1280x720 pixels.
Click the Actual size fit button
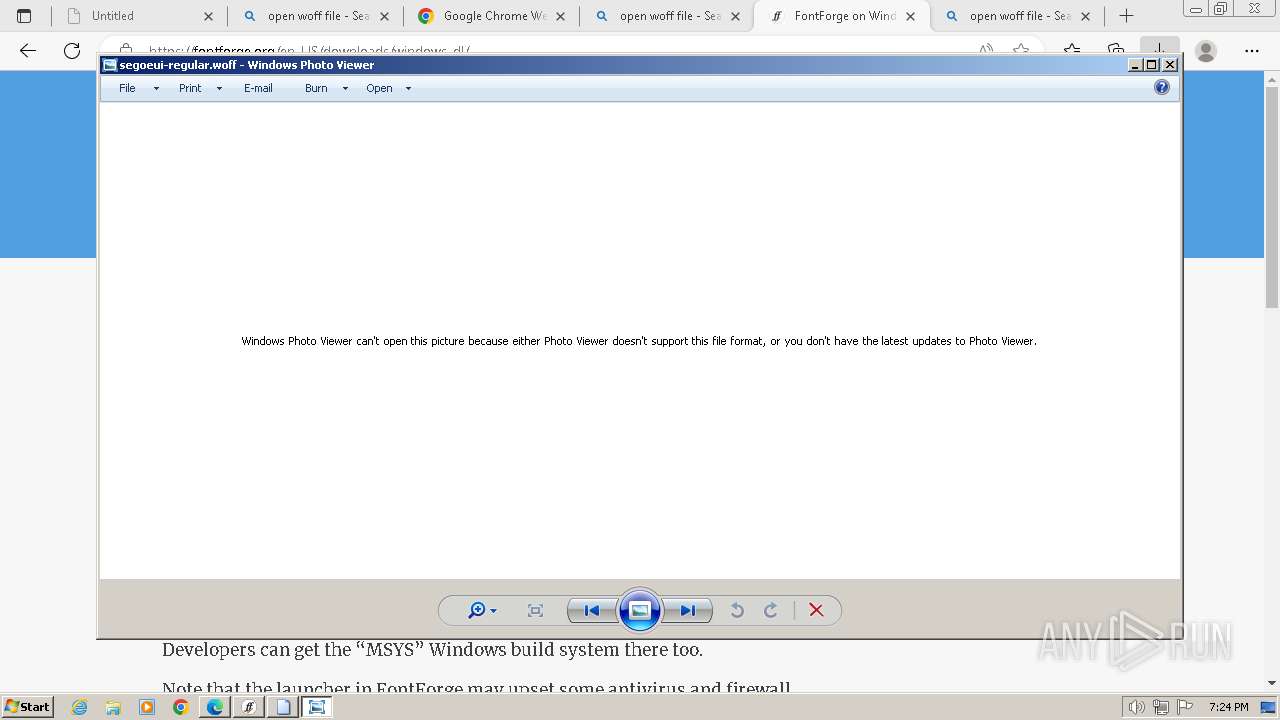(535, 611)
